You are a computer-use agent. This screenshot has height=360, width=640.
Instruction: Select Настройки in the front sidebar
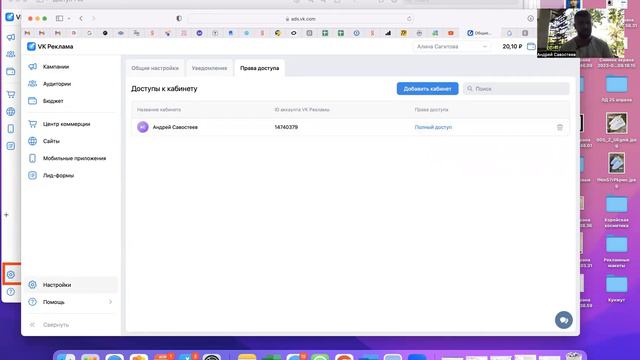tap(71, 284)
